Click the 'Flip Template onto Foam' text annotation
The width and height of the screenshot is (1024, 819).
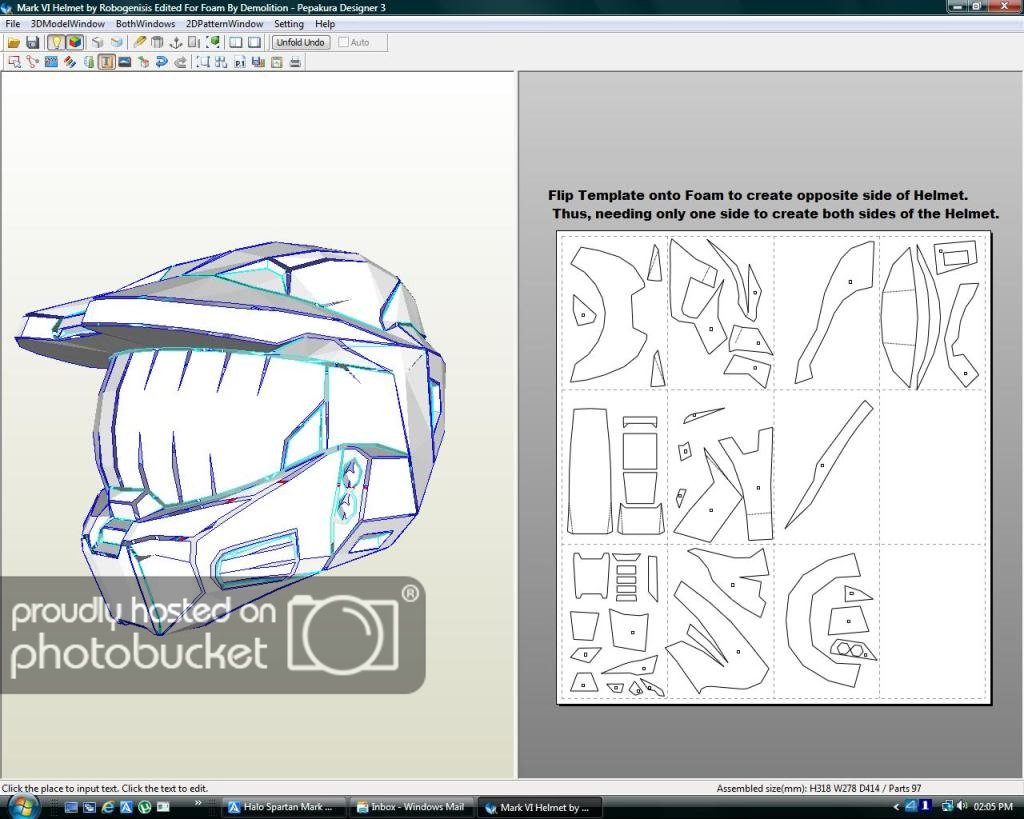[x=758, y=195]
